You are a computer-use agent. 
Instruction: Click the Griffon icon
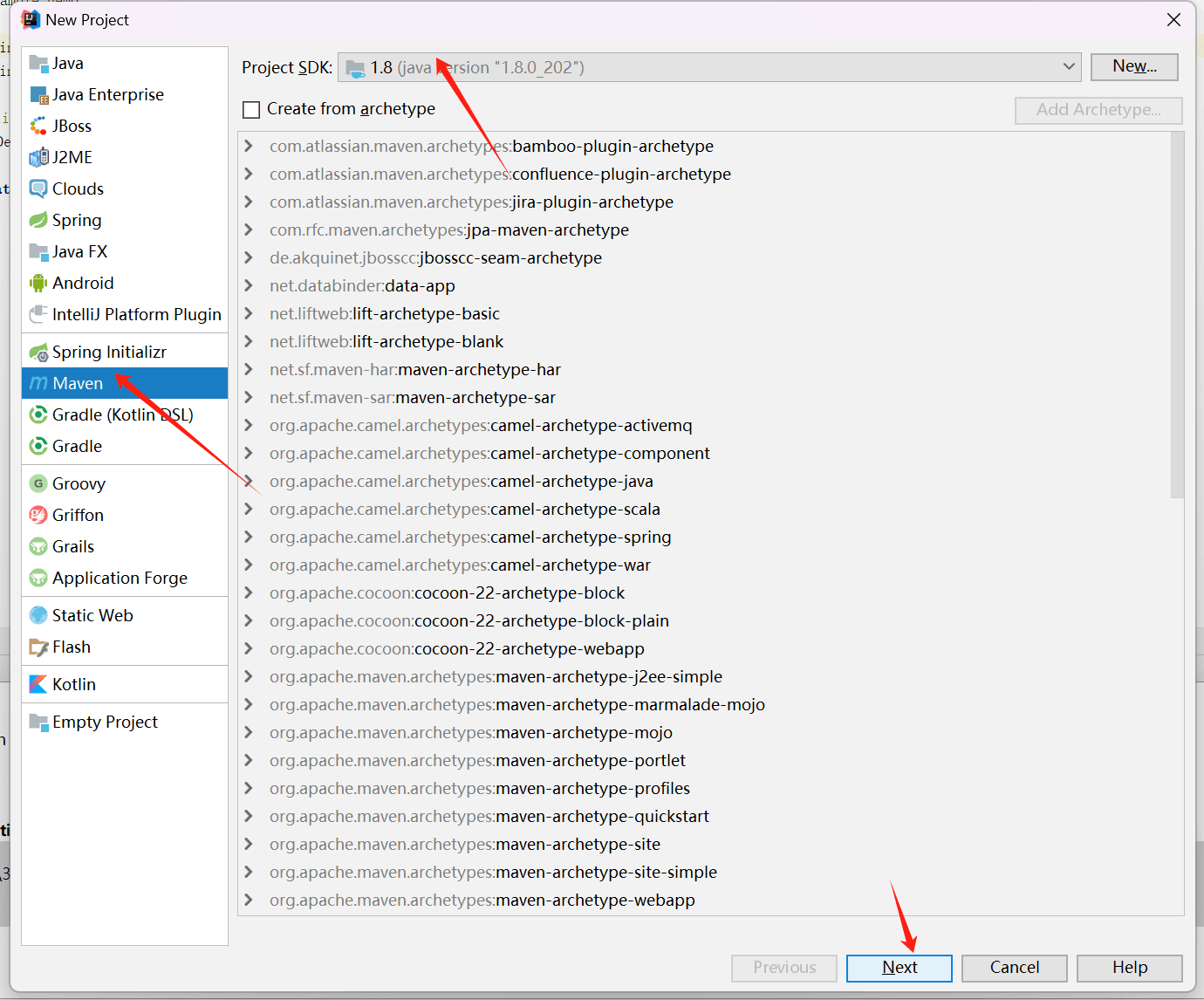38,515
